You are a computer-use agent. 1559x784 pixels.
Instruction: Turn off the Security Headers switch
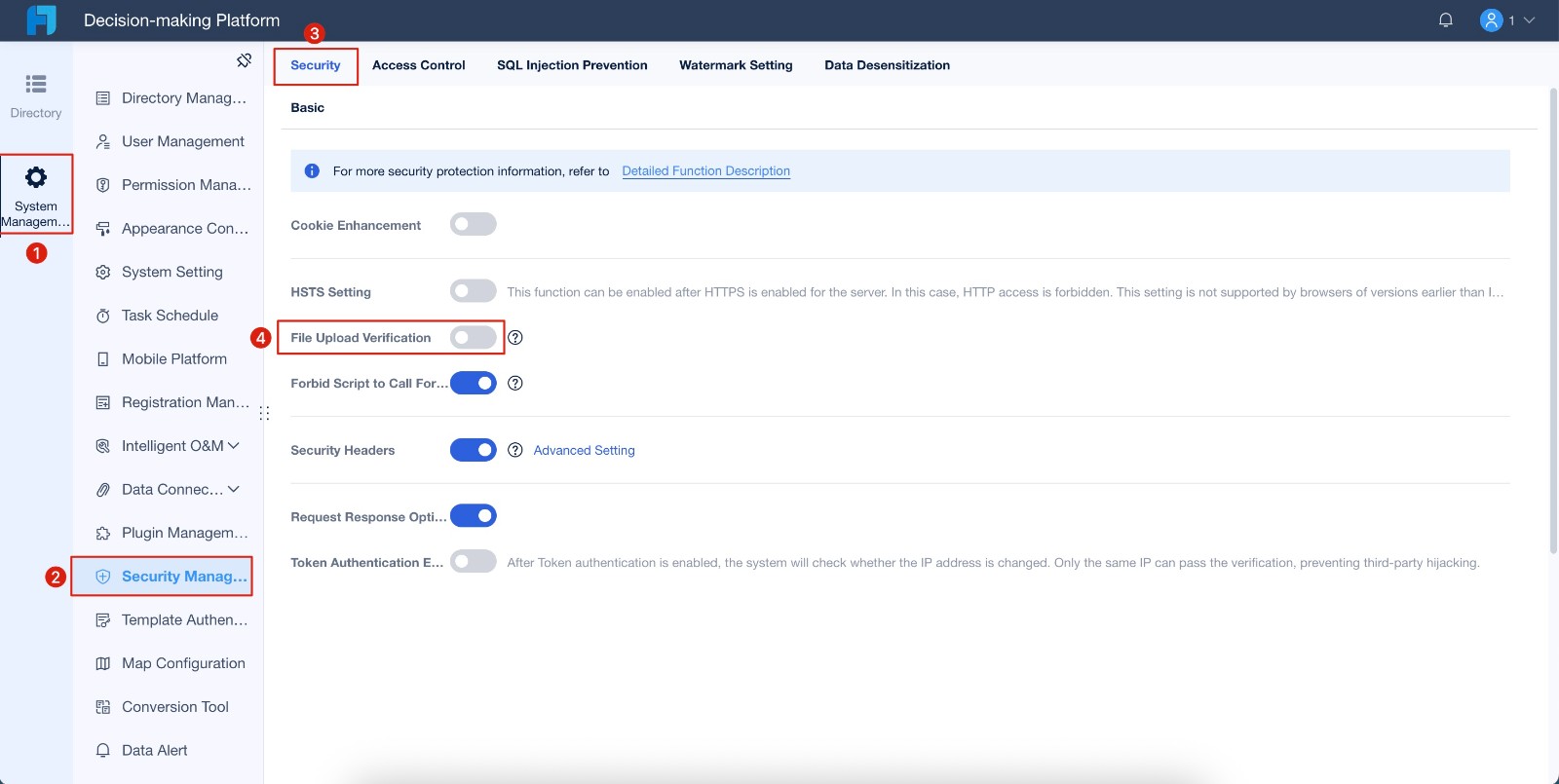point(474,450)
